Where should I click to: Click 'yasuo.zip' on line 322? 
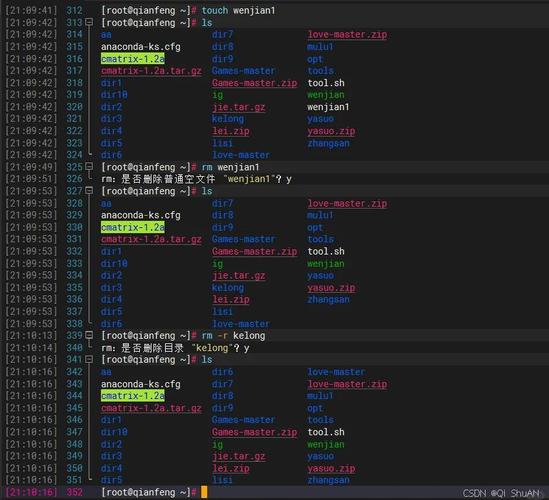(x=331, y=131)
